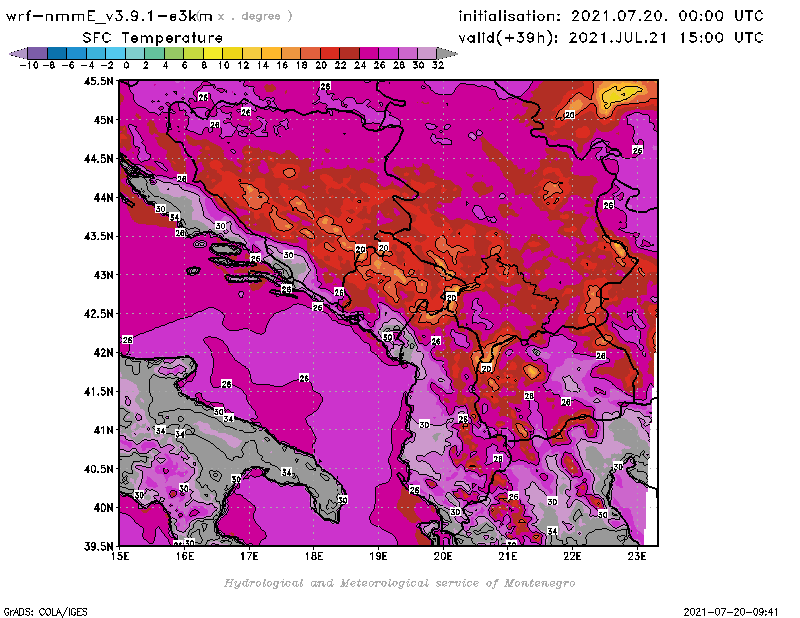The height and width of the screenshot is (618, 800).
Task: Click the 42N latitude label
Action: click(x=103, y=353)
